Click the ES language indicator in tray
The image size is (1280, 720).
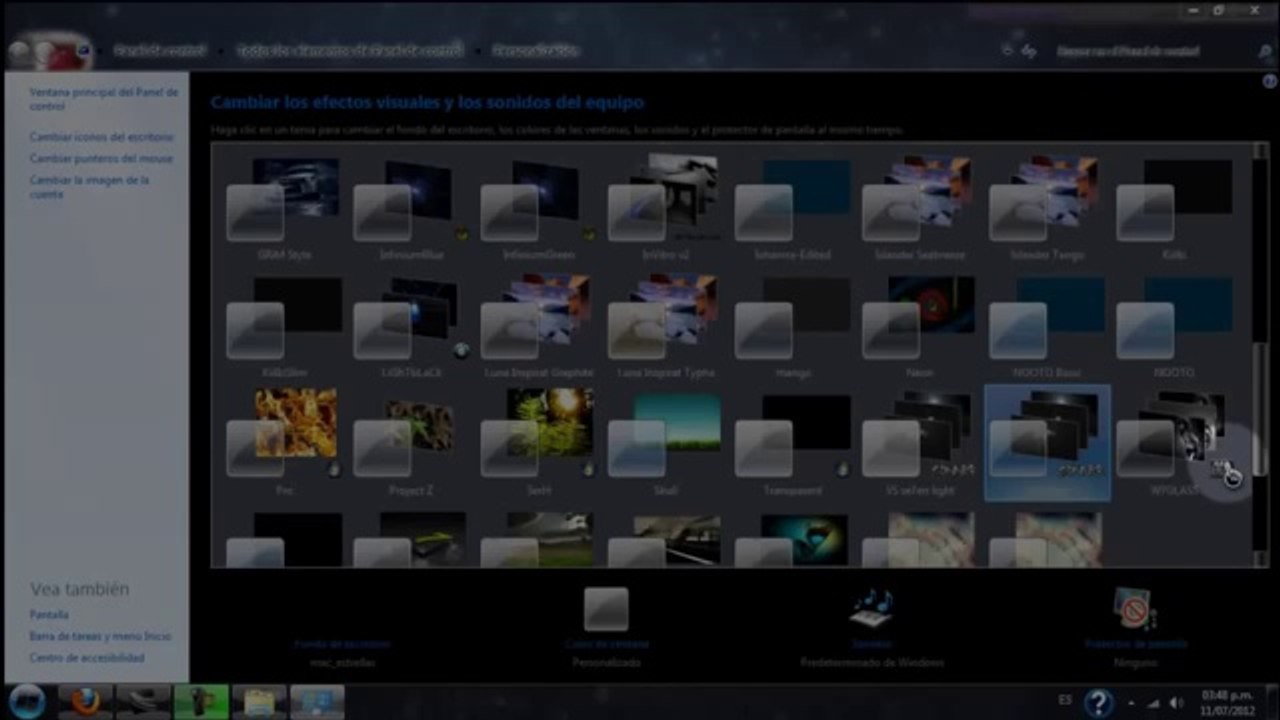coord(1066,702)
